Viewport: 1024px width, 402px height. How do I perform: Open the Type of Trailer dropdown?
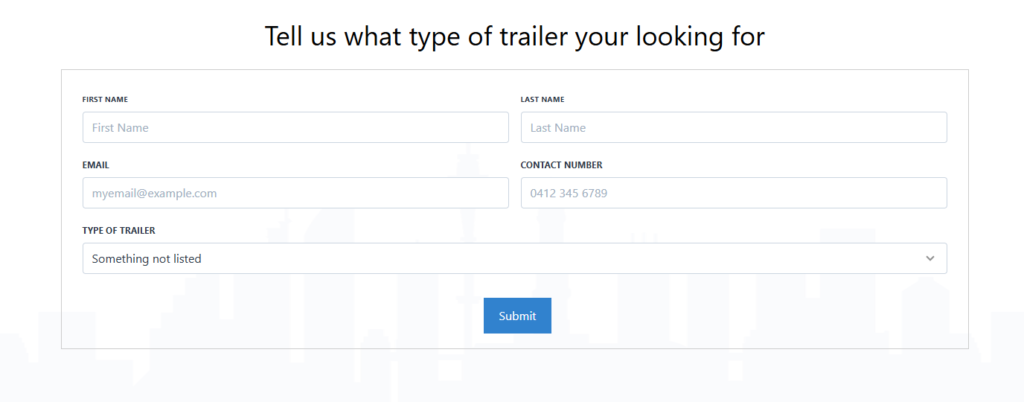pyautogui.click(x=515, y=258)
